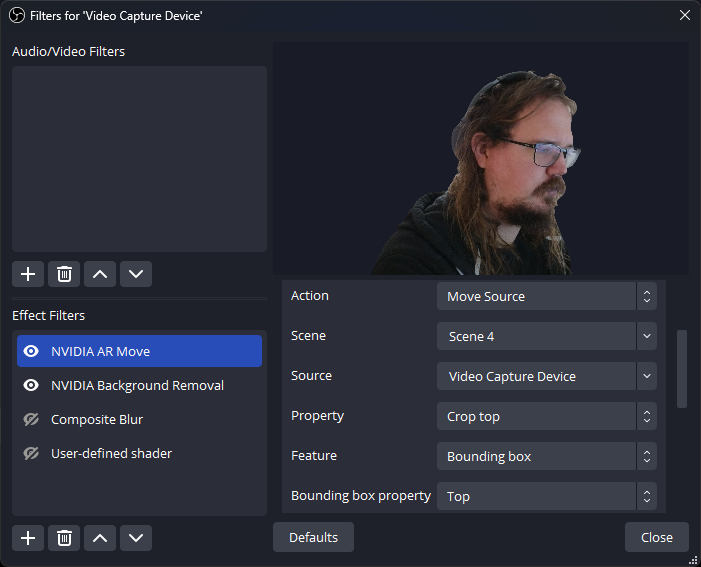Add a new audio/video filter with plus button

(x=28, y=274)
